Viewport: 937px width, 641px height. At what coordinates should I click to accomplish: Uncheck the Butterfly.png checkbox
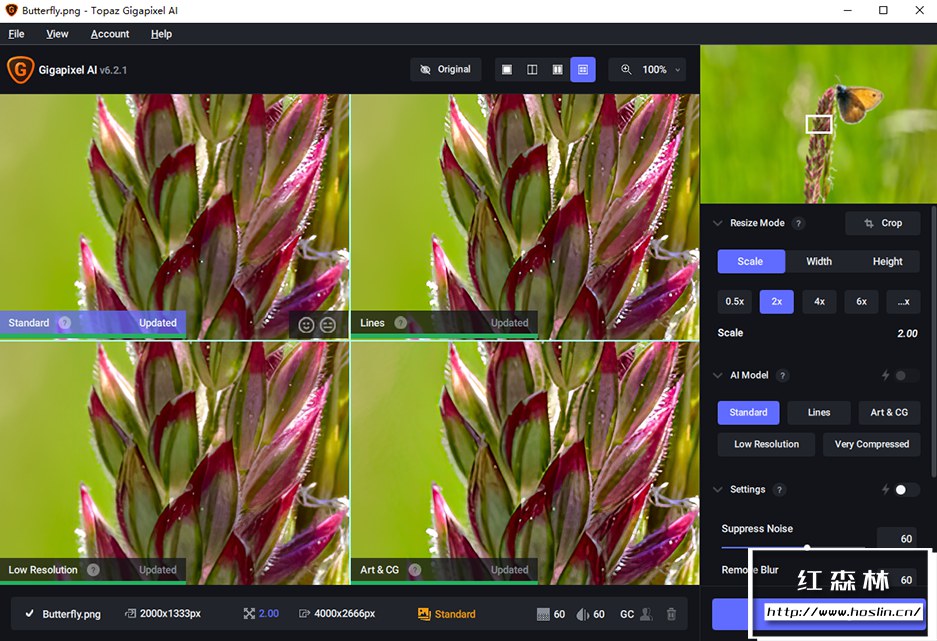29,614
